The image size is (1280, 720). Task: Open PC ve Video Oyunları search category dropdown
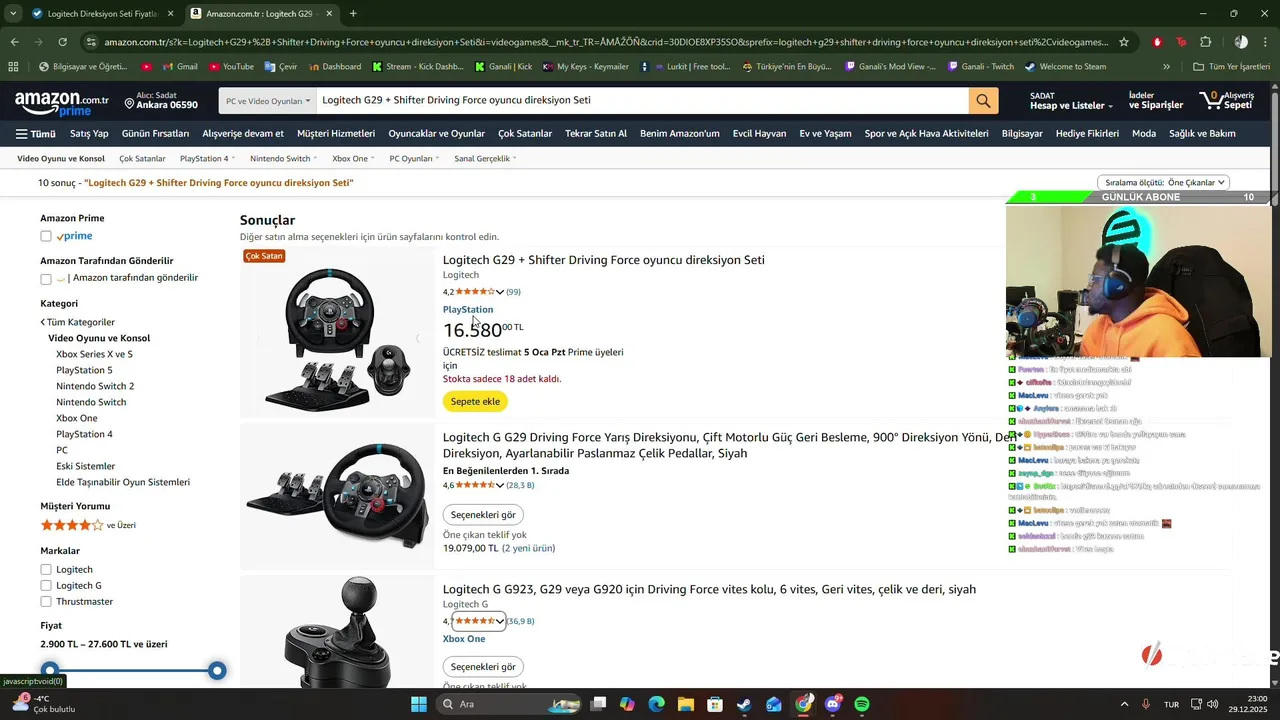tap(268, 101)
